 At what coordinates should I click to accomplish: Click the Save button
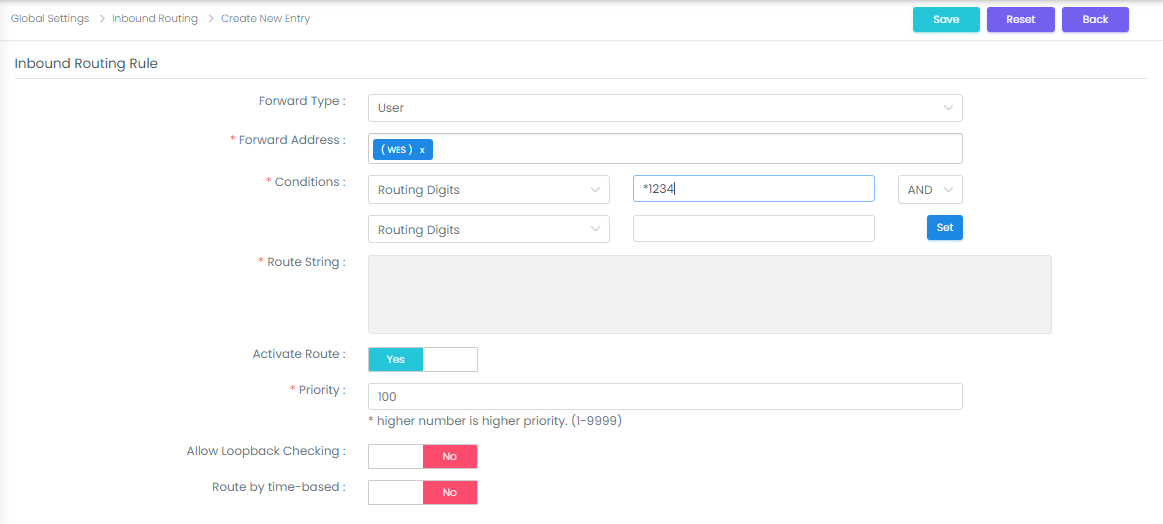tap(946, 19)
